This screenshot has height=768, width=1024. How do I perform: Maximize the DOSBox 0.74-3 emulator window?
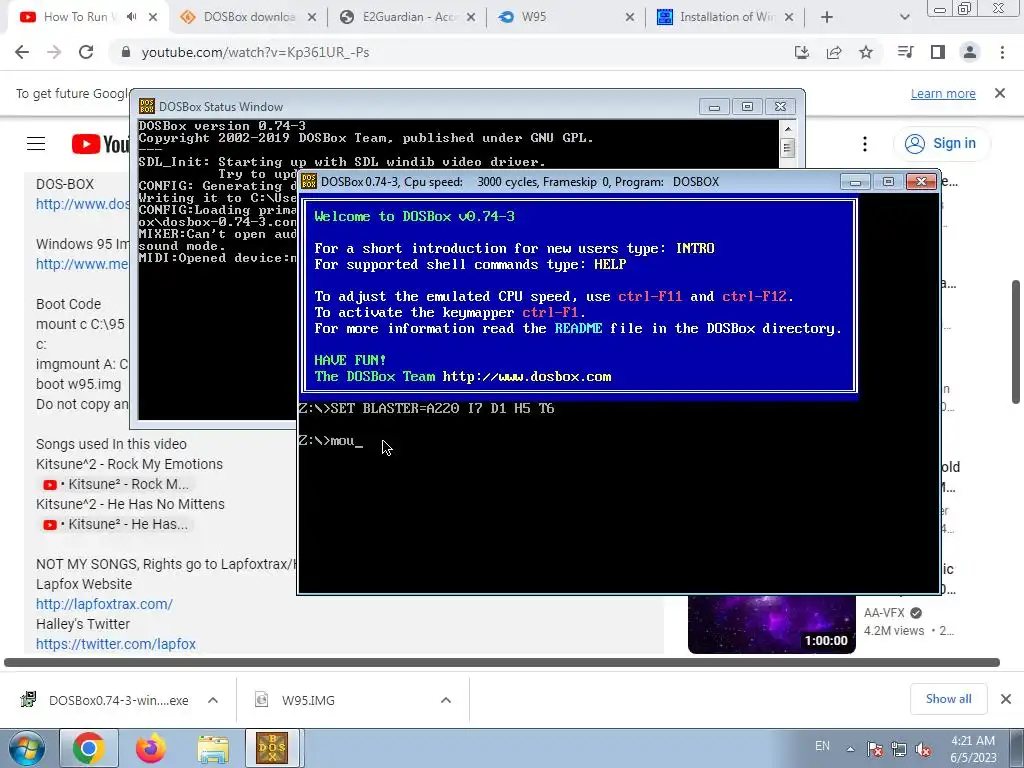888,182
